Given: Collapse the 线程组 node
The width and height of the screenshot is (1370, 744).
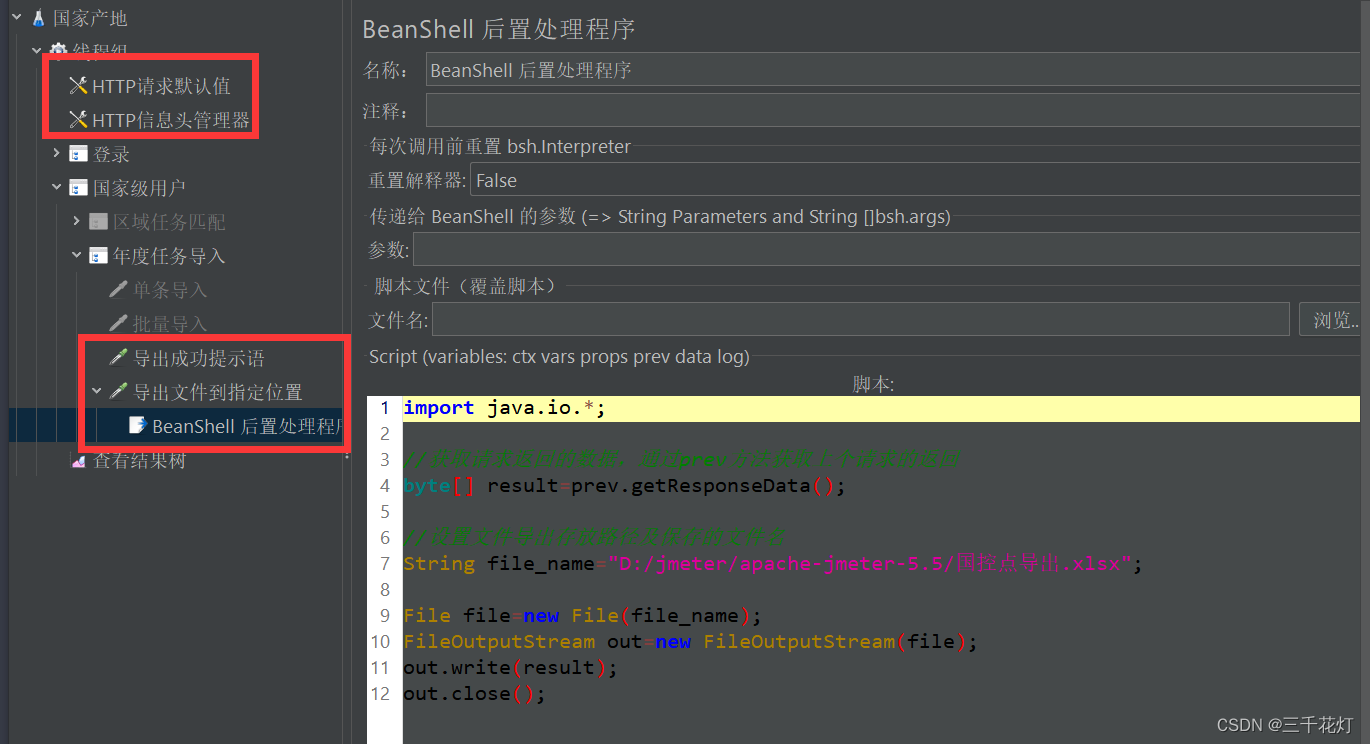Looking at the screenshot, I should [x=37, y=50].
